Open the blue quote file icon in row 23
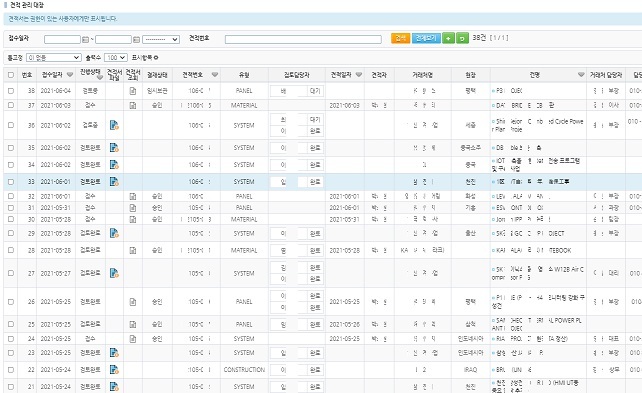Viewport: 642px width, 393px height. [x=114, y=352]
